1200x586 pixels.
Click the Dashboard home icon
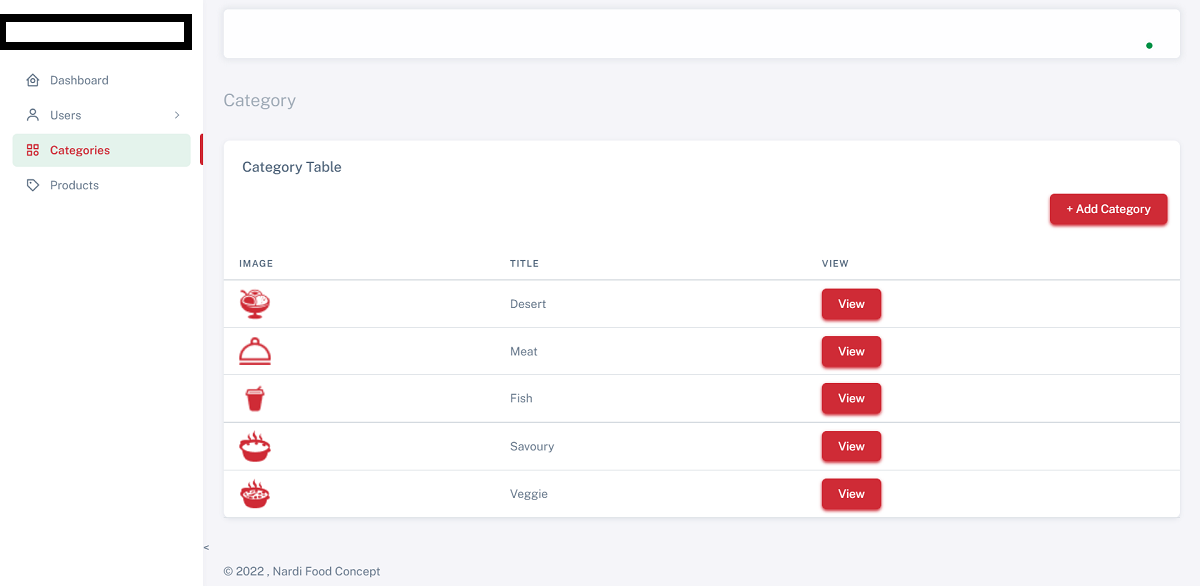33,80
